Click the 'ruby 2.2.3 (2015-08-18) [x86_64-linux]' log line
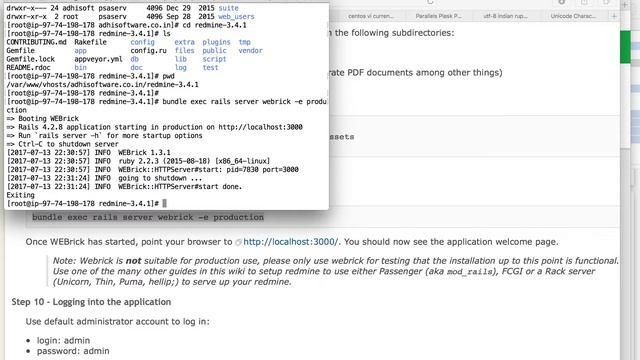This screenshot has width=640, height=360. coord(138,161)
